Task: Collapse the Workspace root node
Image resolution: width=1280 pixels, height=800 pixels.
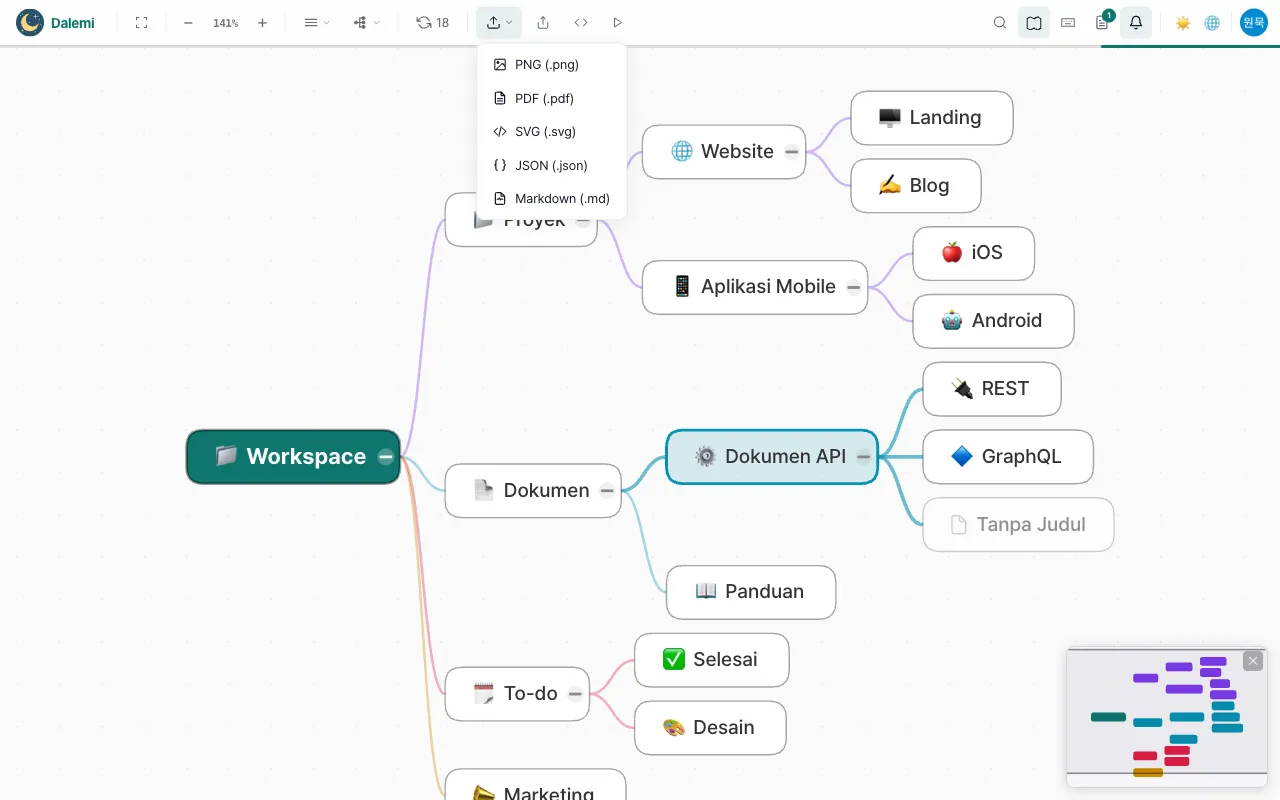Action: click(386, 457)
